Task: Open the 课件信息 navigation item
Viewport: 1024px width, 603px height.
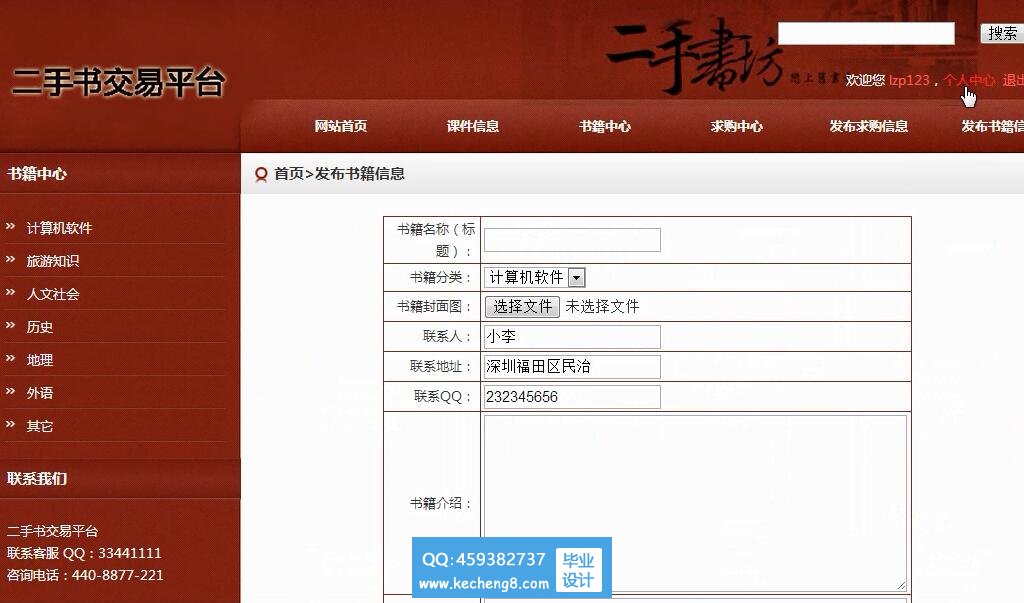Action: 473,126
